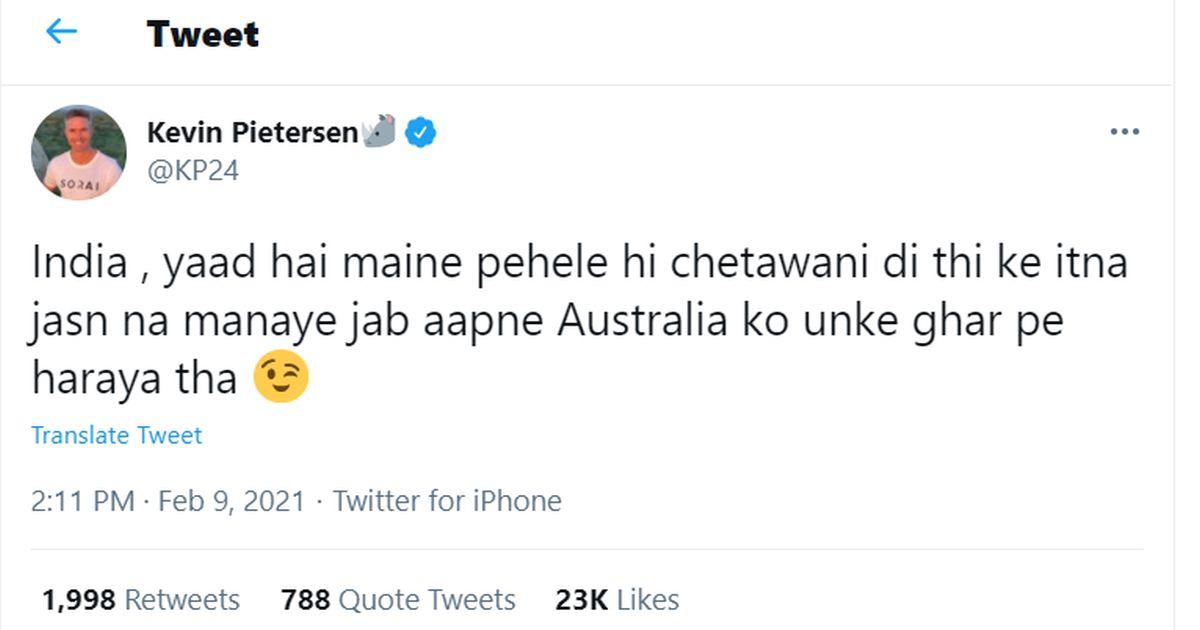Open Kevin Pietersen's profile photo
Image resolution: width=1200 pixels, height=630 pixels.
coord(79,152)
